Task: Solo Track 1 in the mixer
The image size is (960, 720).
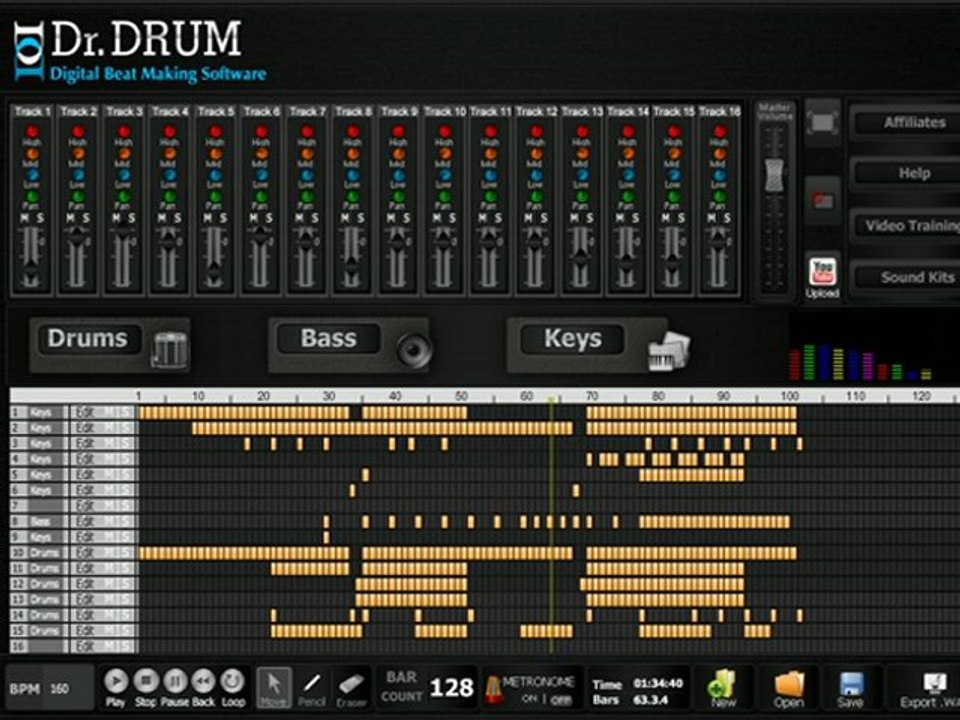Action: [40, 218]
